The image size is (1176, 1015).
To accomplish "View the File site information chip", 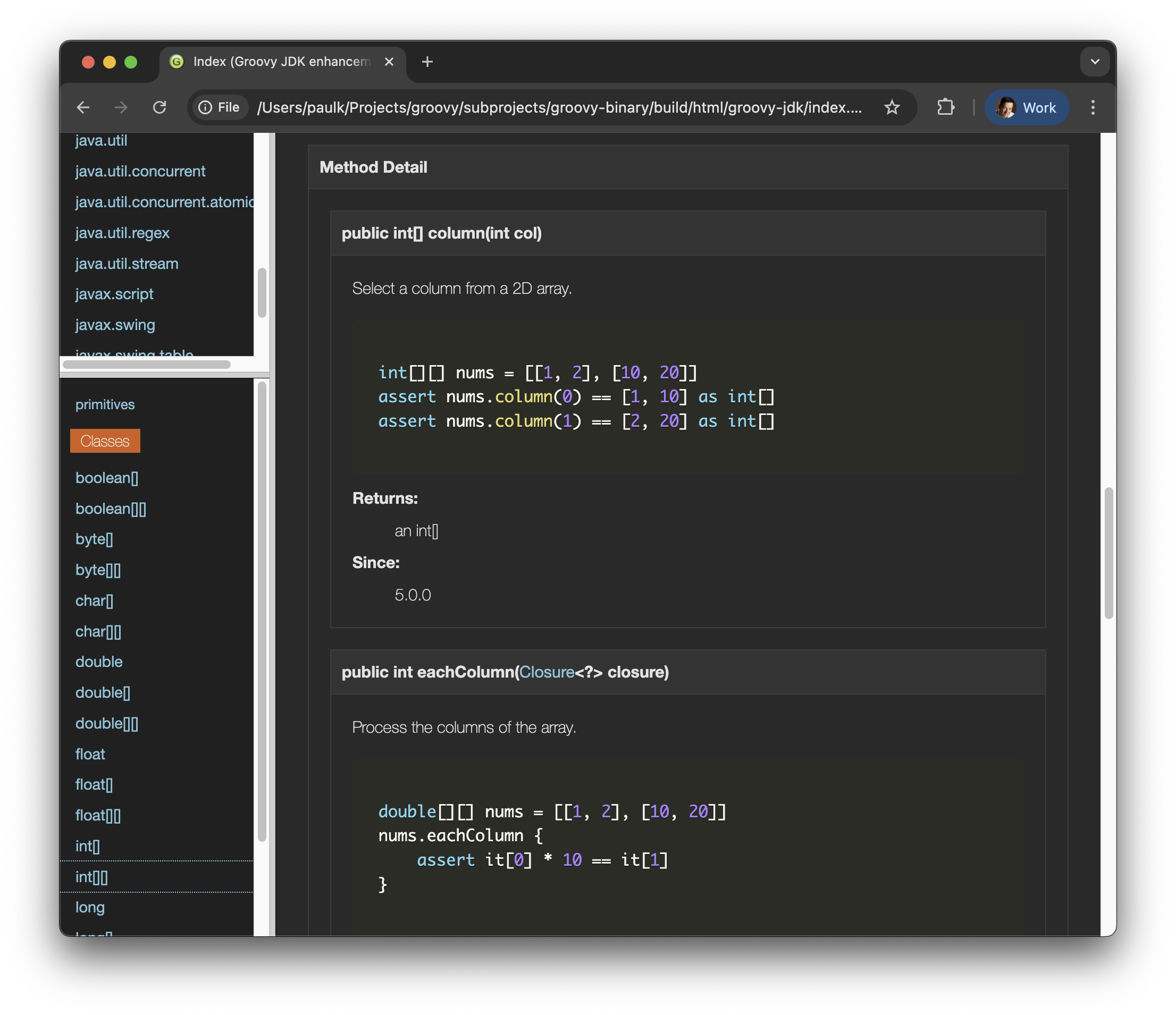I will pos(220,107).
